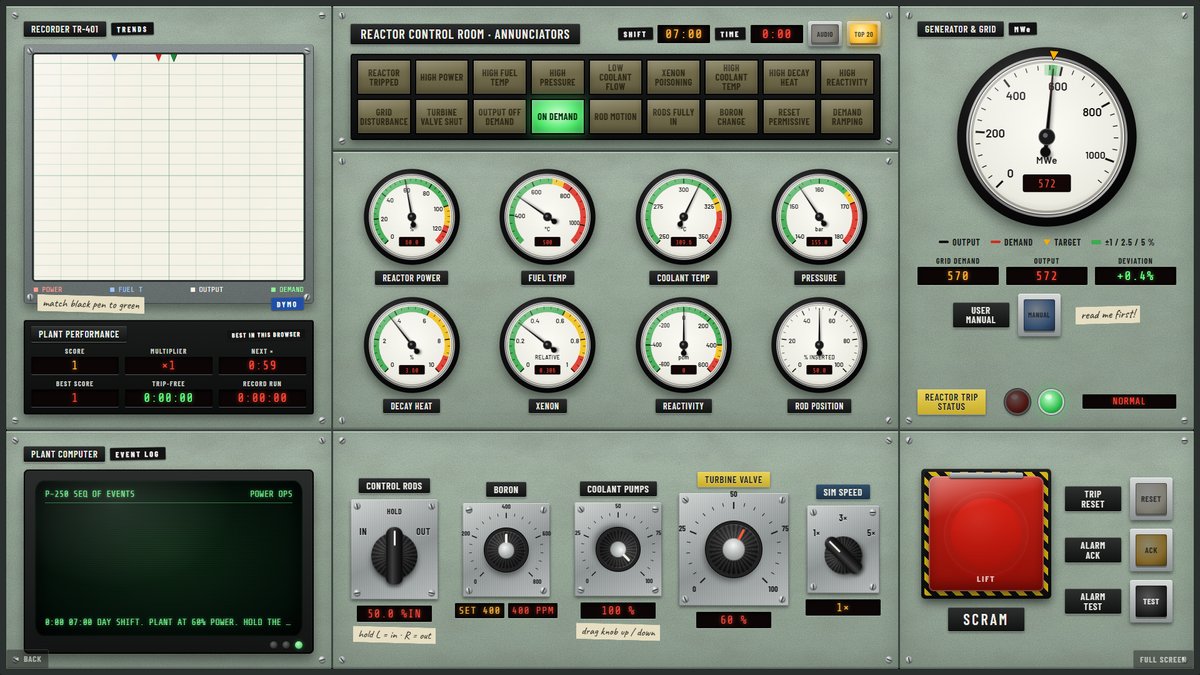Click the green pen marker on recorder
This screenshot has height=675, width=1200.
click(173, 58)
